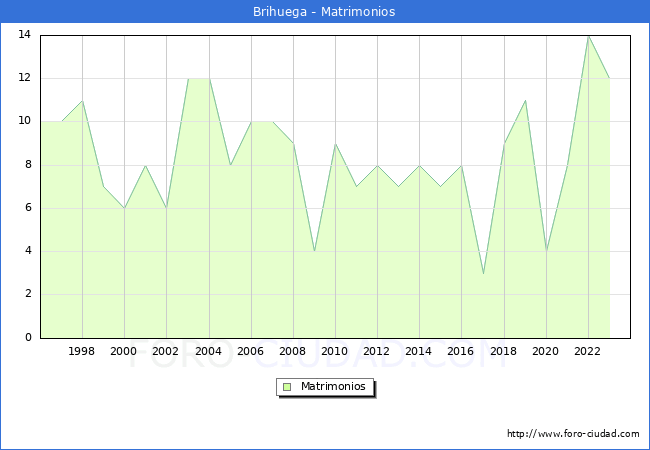Click the y-axis value 2
Screen dimensions: 650x450
pyautogui.click(x=28, y=294)
